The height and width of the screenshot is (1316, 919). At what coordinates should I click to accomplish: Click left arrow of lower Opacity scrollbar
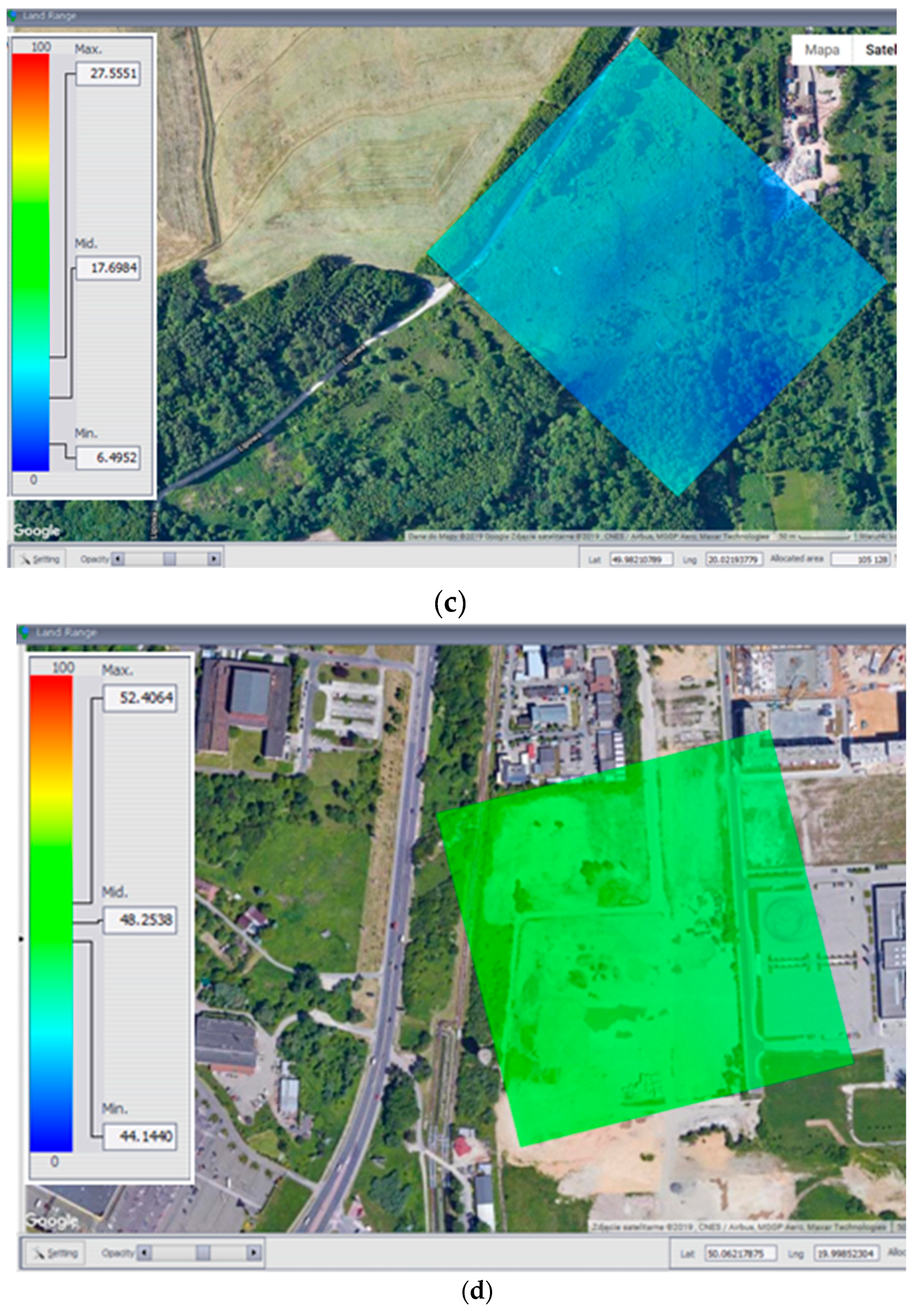[144, 1253]
